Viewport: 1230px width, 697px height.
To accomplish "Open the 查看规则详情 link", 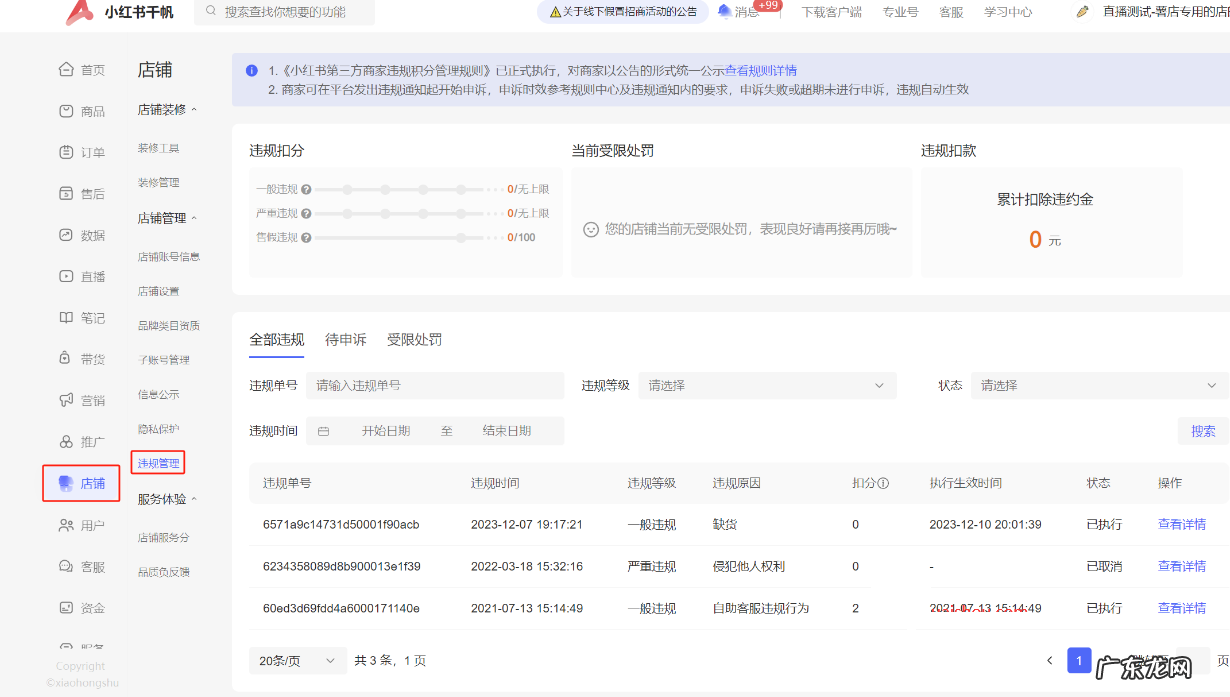I will pyautogui.click(x=761, y=71).
